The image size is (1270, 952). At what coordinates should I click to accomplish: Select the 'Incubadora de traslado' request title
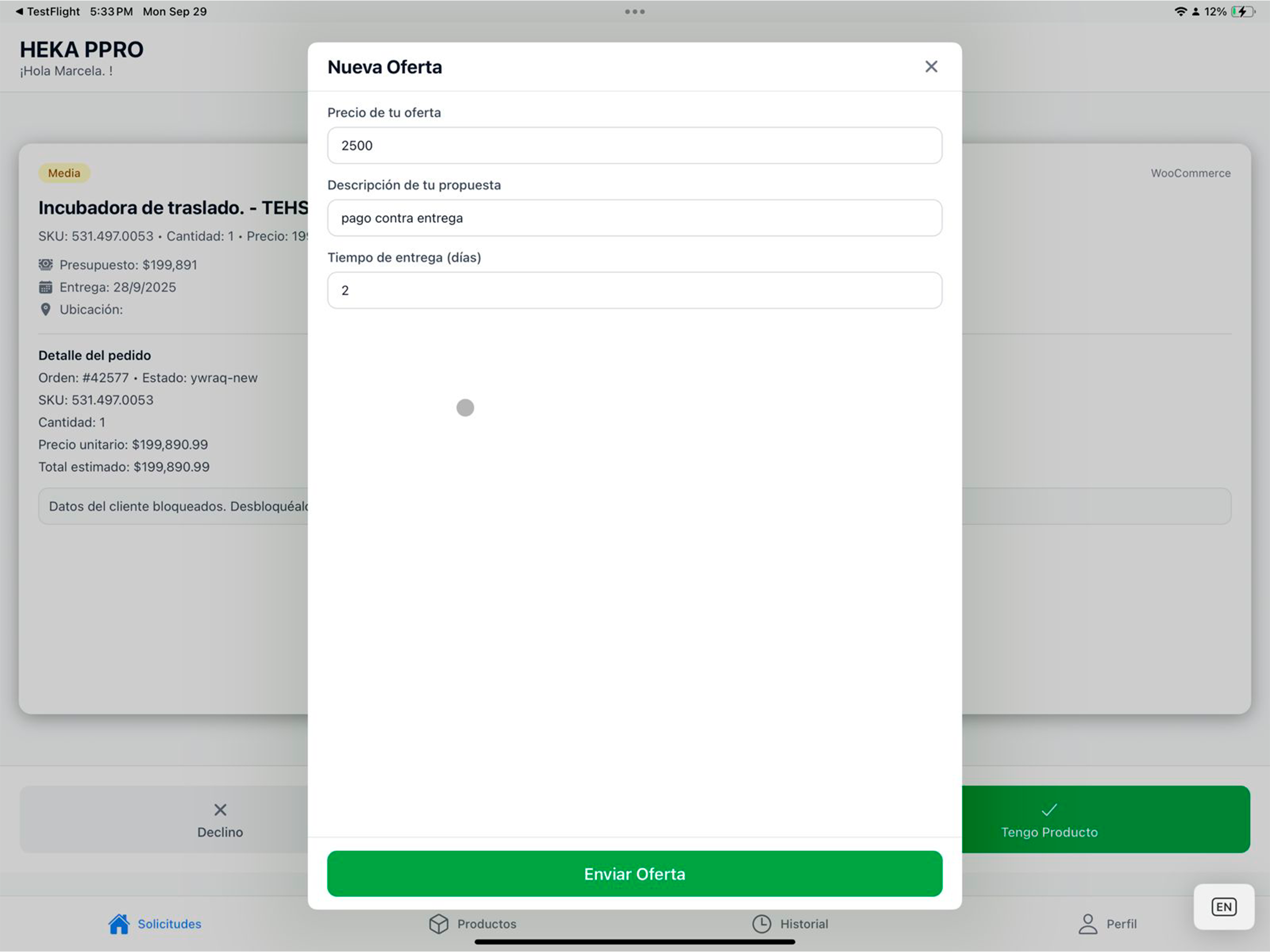(x=174, y=207)
